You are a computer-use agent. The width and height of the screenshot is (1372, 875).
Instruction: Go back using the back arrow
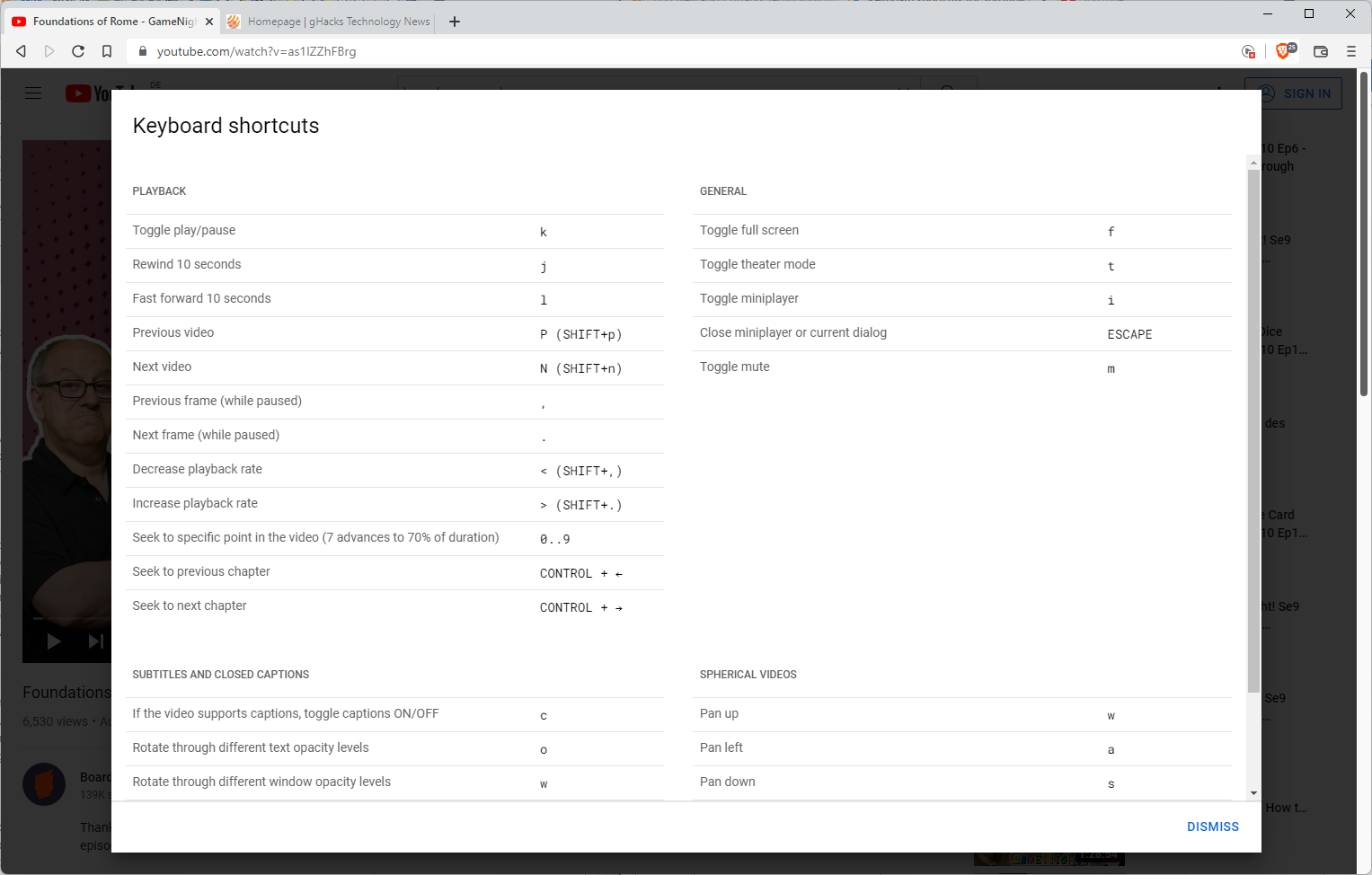[21, 51]
